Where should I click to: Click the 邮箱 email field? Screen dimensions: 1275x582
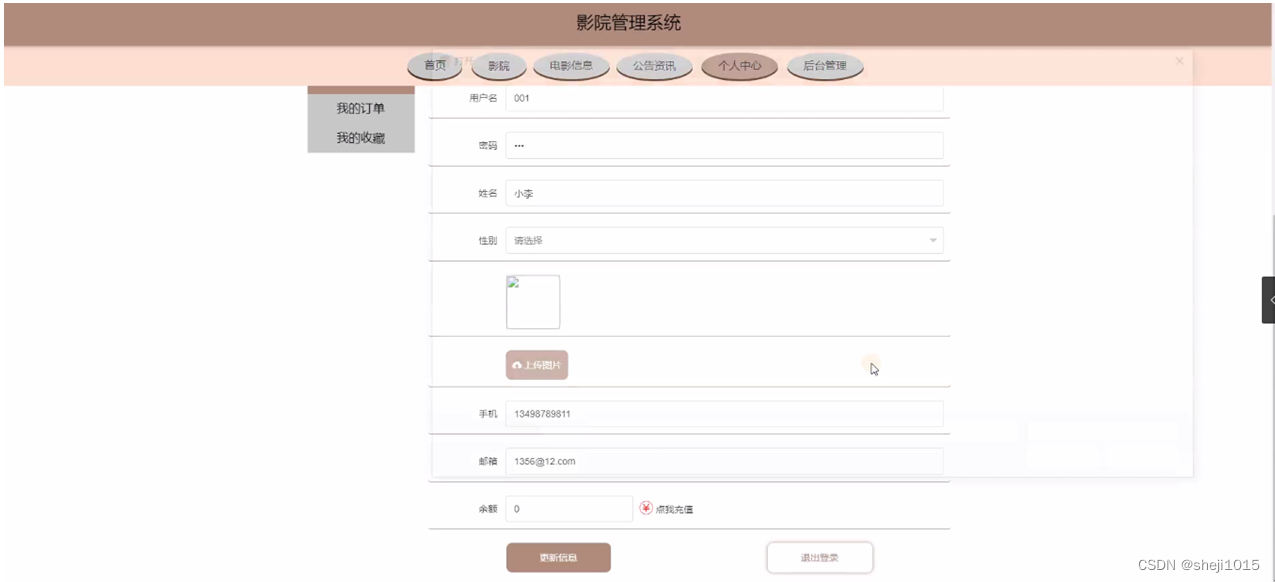point(724,461)
